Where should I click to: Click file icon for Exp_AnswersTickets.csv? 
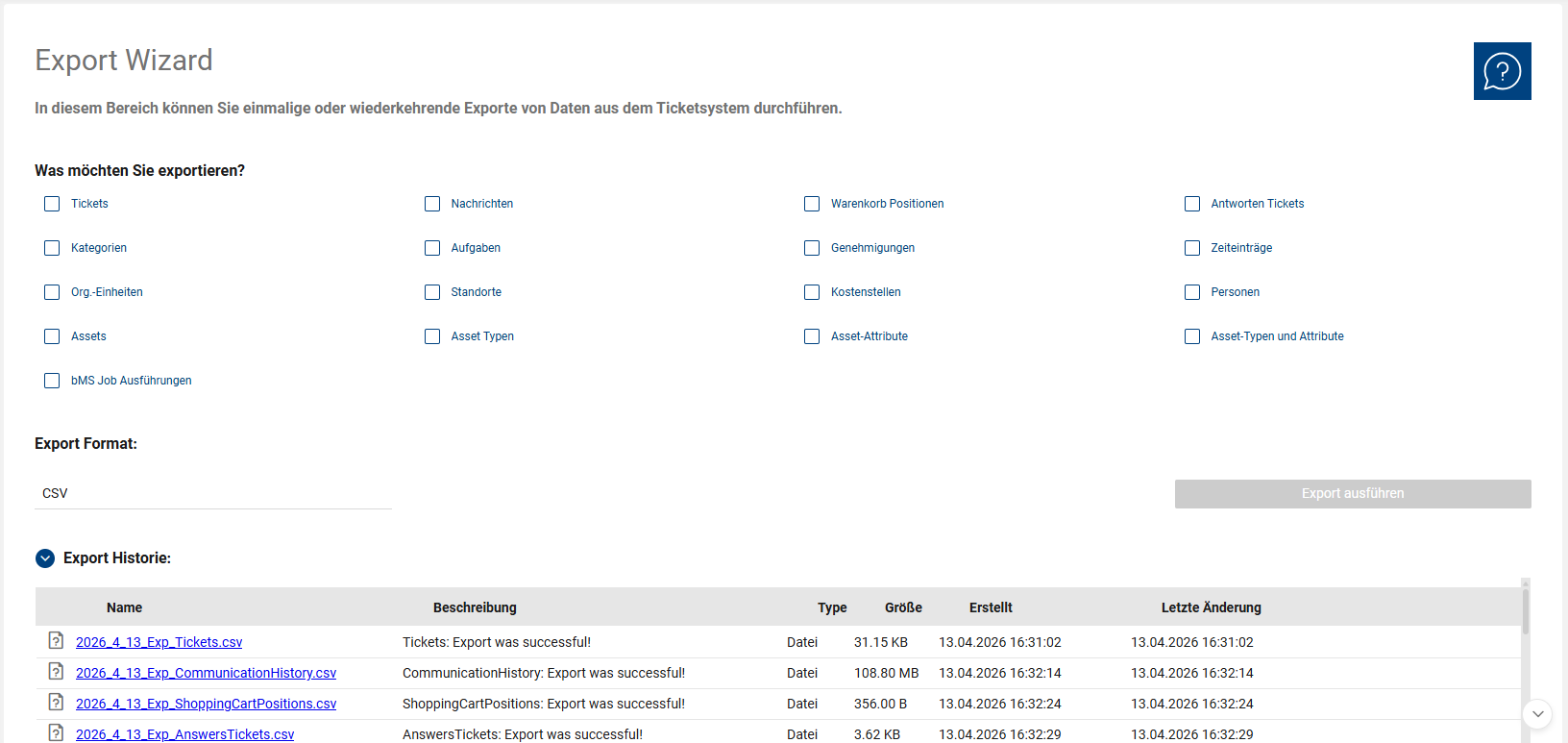tap(56, 732)
